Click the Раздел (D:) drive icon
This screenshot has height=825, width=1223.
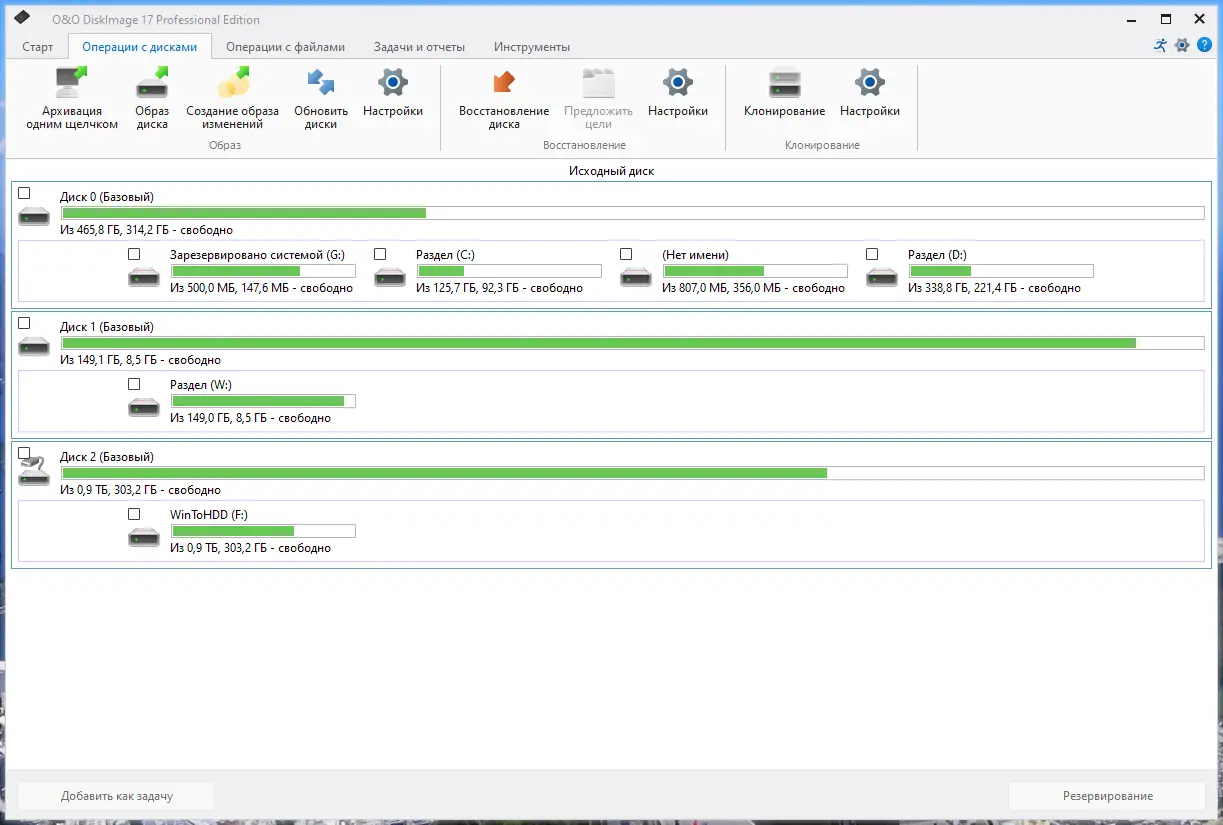coord(882,276)
